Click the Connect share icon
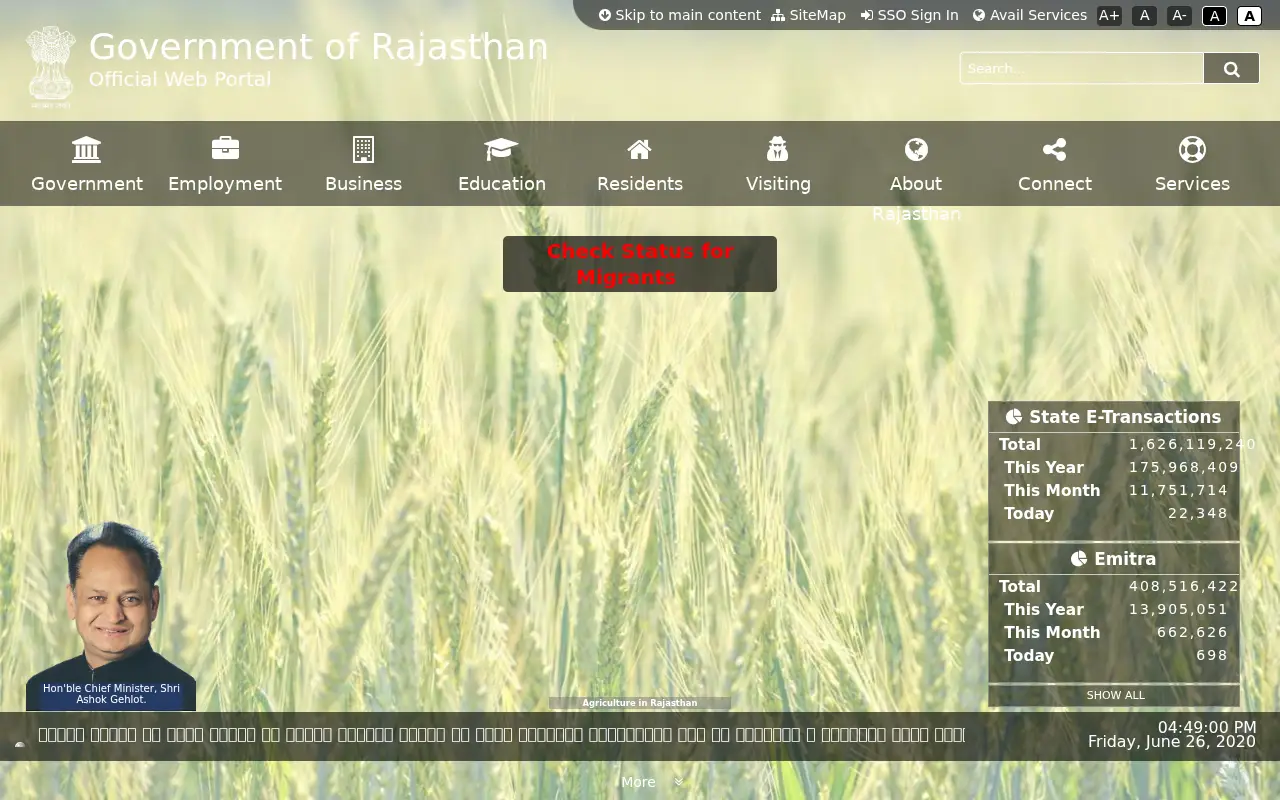This screenshot has height=800, width=1280. coord(1054,149)
